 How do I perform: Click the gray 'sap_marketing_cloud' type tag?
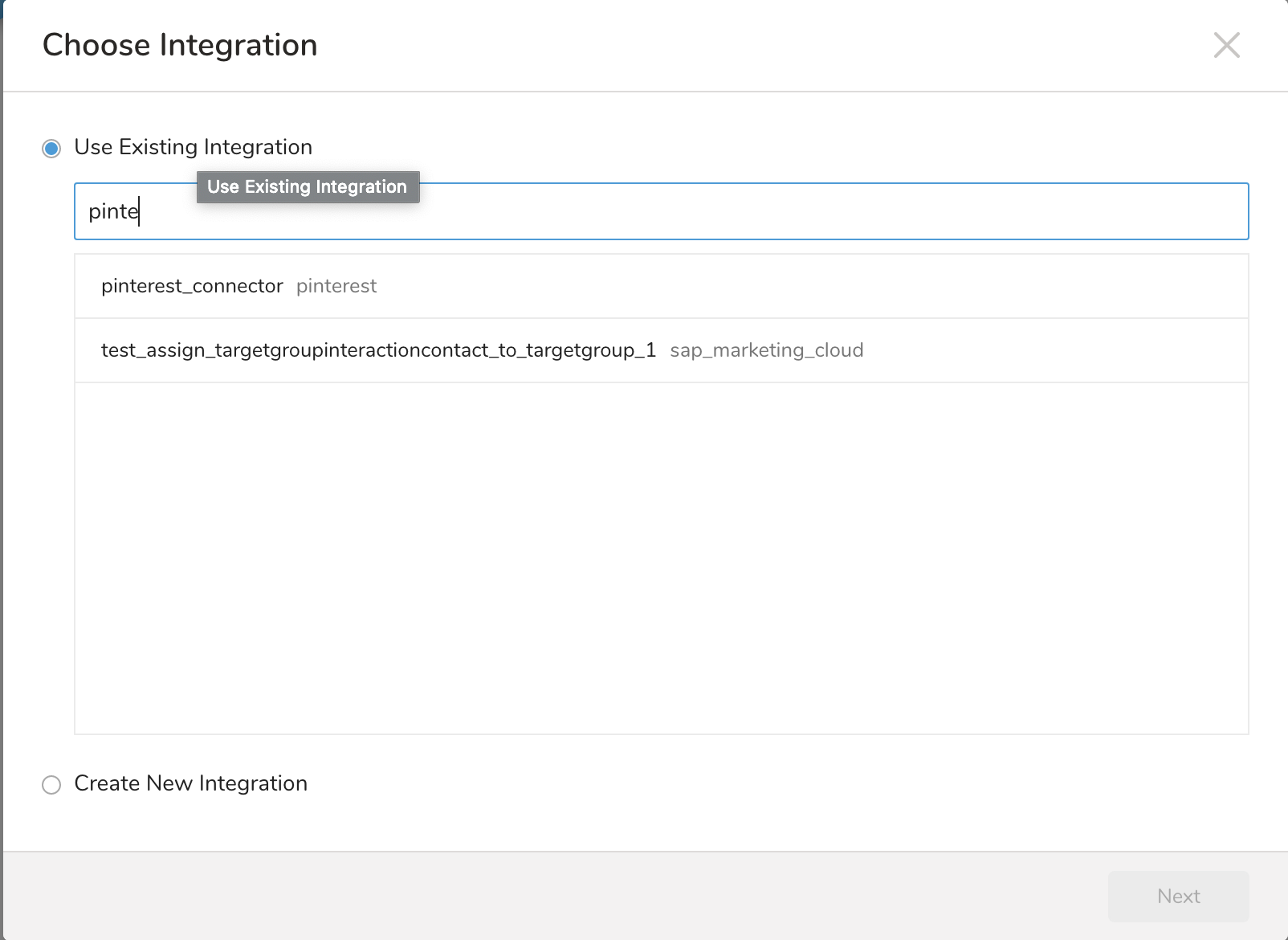click(x=766, y=351)
